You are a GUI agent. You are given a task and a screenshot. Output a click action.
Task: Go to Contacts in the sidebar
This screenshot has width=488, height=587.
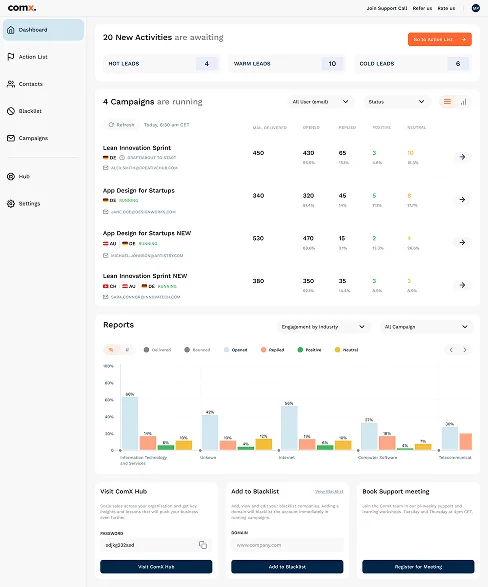point(25,84)
